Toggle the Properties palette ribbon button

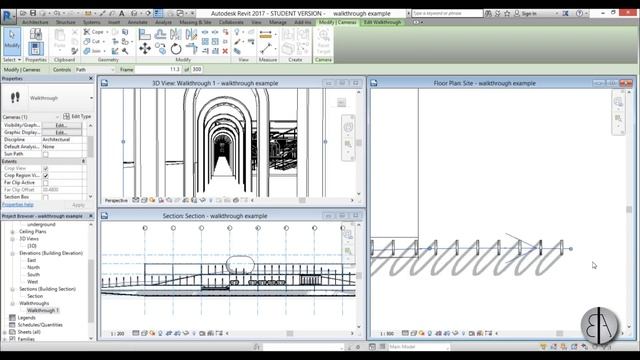(36, 49)
